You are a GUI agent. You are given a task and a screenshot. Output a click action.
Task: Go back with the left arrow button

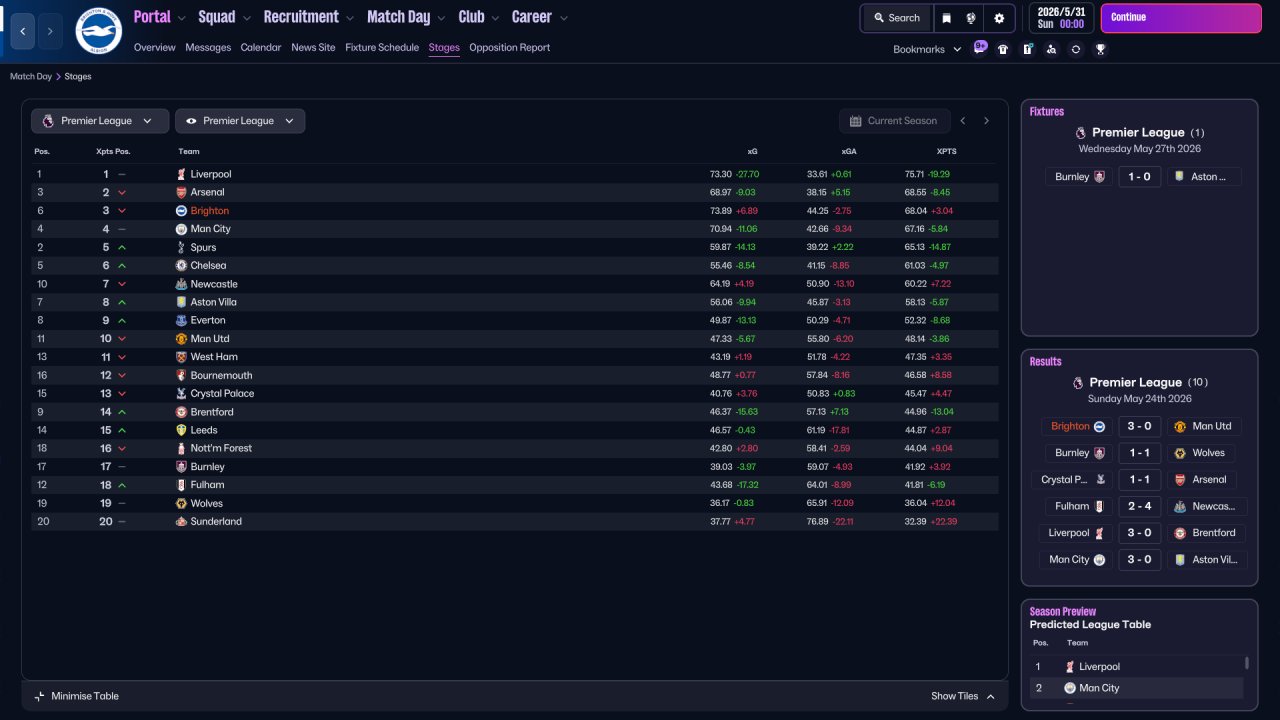(x=23, y=31)
